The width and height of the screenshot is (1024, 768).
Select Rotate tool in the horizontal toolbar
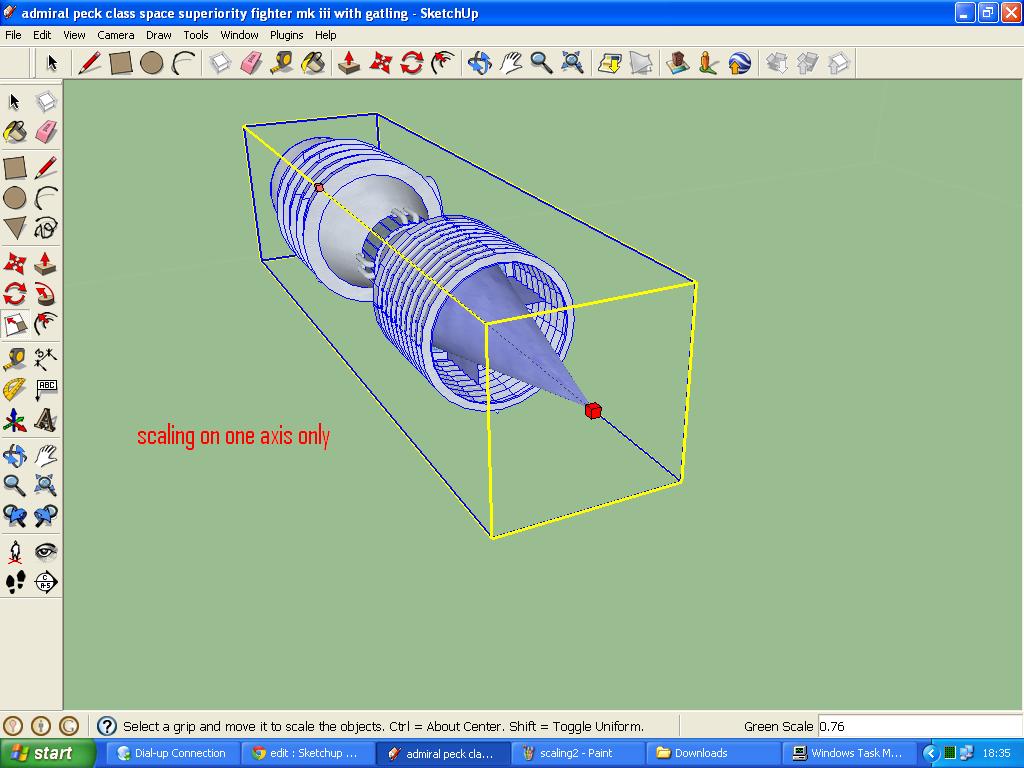pyautogui.click(x=411, y=63)
